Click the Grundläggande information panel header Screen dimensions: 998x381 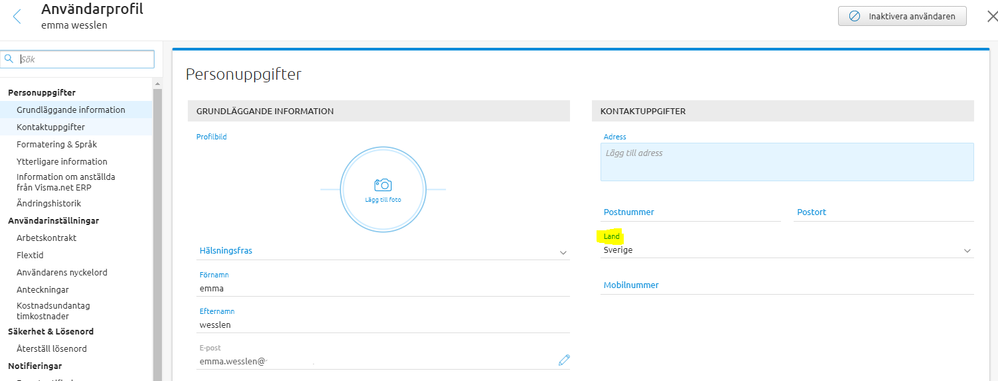point(379,111)
